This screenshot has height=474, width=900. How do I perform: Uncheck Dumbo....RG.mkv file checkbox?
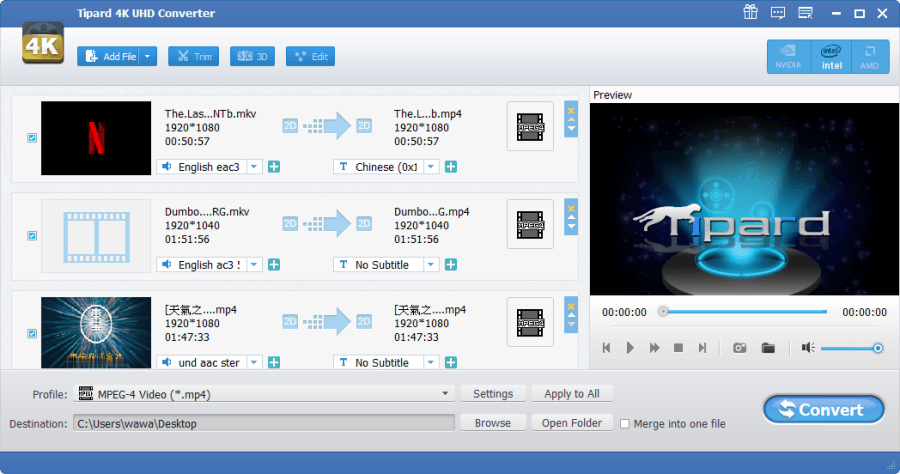coord(32,236)
